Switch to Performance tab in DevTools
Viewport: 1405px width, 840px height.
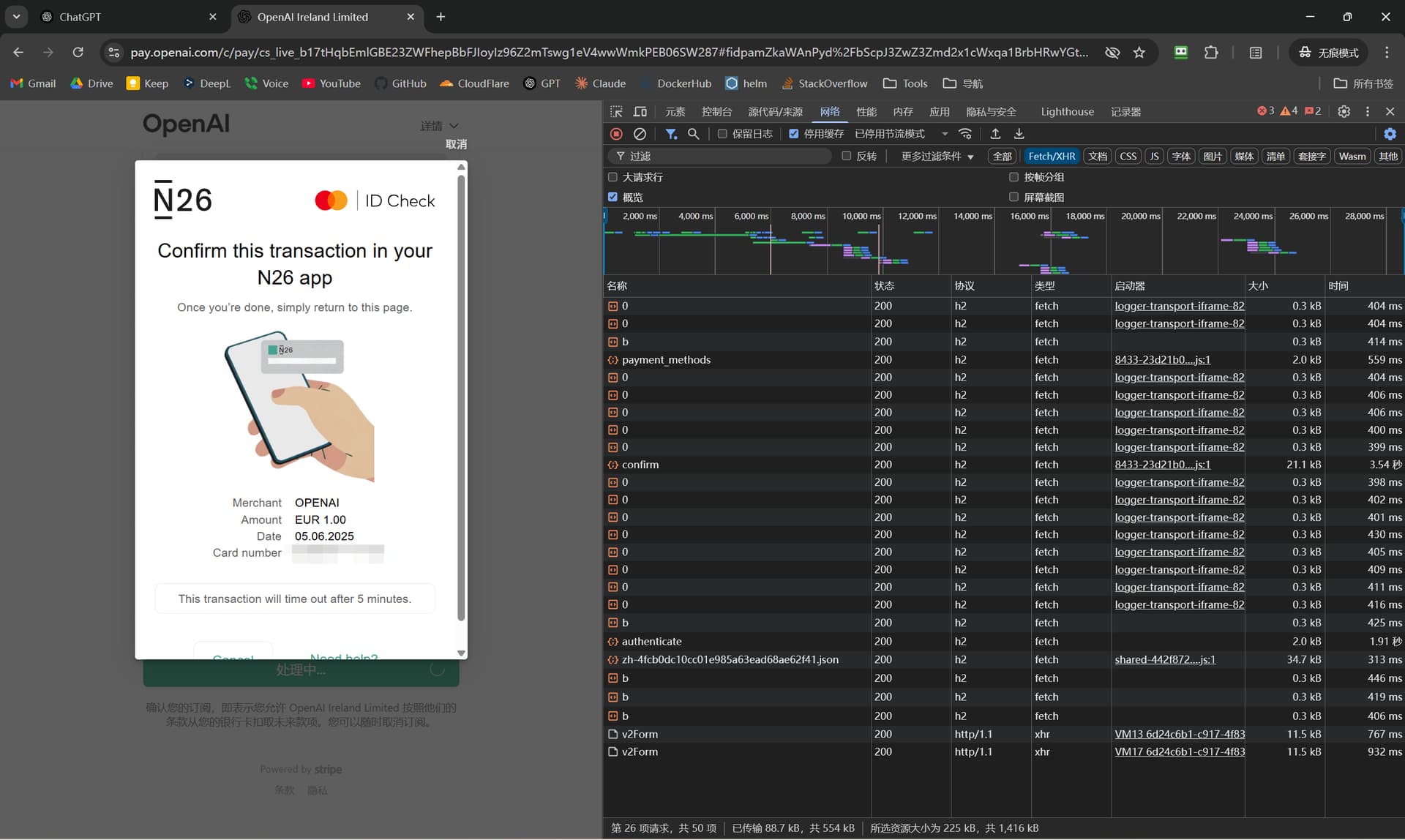[866, 111]
